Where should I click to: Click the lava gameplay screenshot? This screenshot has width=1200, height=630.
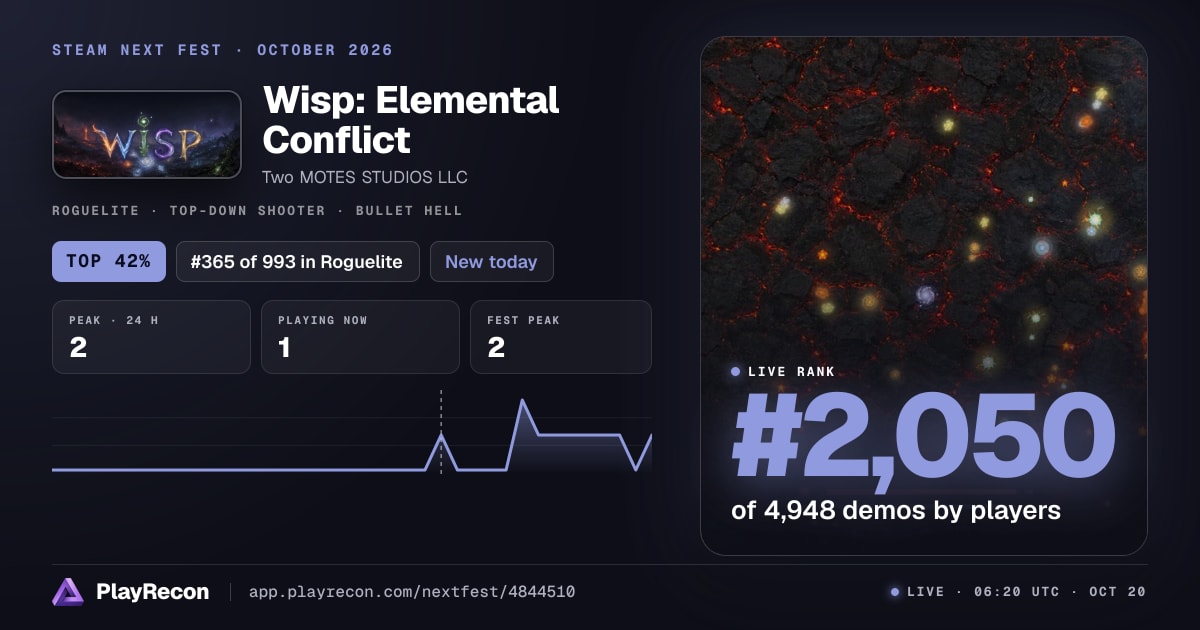click(923, 296)
